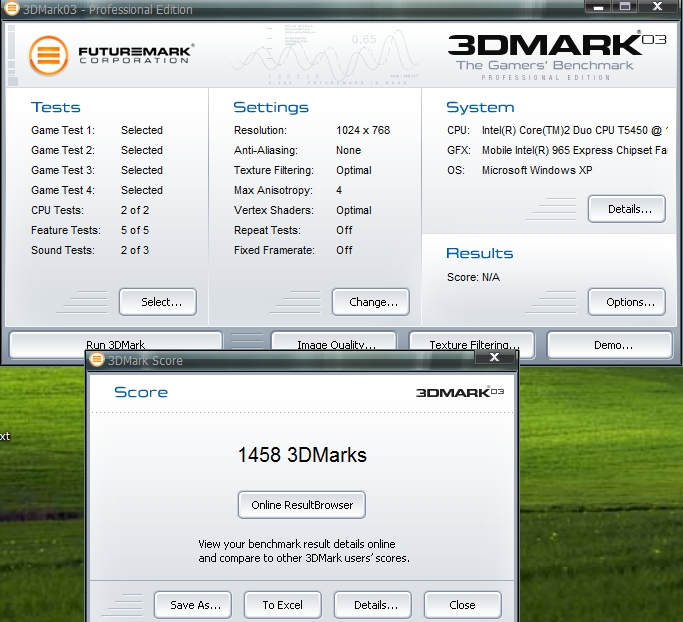Click the Futuremark orange logo
Screen dimensions: 683x622
pyautogui.click(x=49, y=56)
